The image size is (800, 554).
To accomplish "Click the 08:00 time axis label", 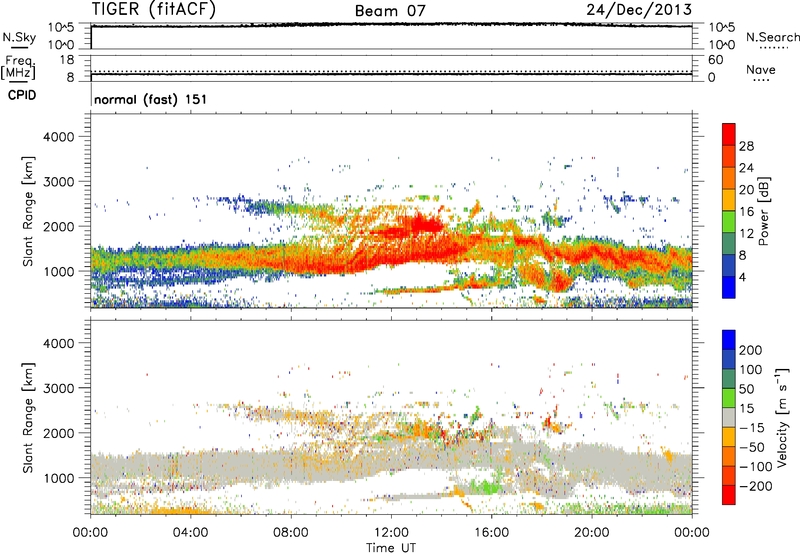I will point(291,533).
